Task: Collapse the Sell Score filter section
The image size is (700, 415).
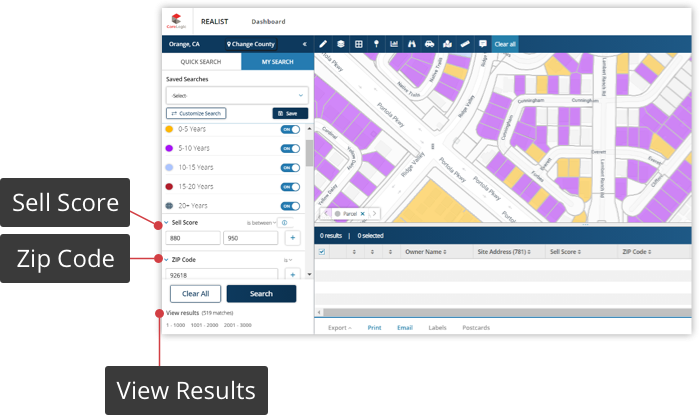Action: (166, 222)
